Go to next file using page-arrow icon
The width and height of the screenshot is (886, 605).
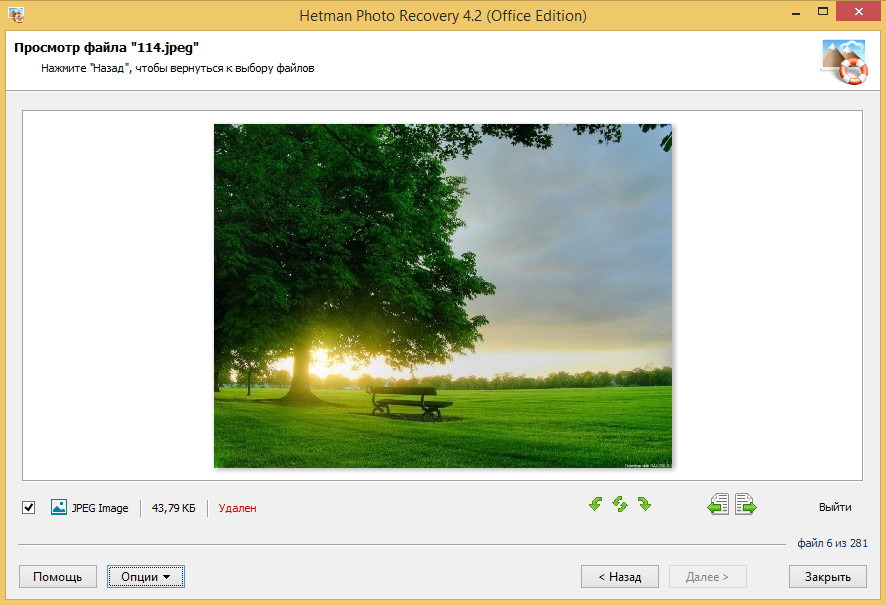[x=745, y=504]
